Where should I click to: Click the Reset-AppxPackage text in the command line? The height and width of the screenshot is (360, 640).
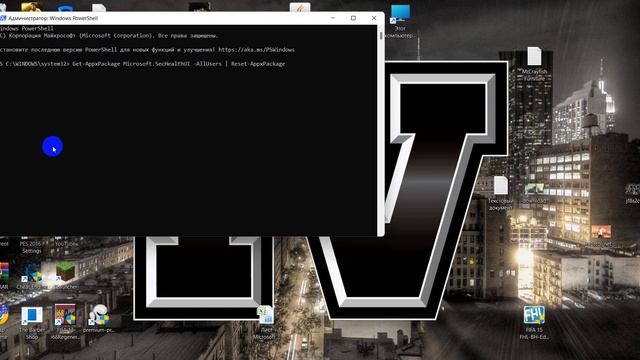[258, 64]
